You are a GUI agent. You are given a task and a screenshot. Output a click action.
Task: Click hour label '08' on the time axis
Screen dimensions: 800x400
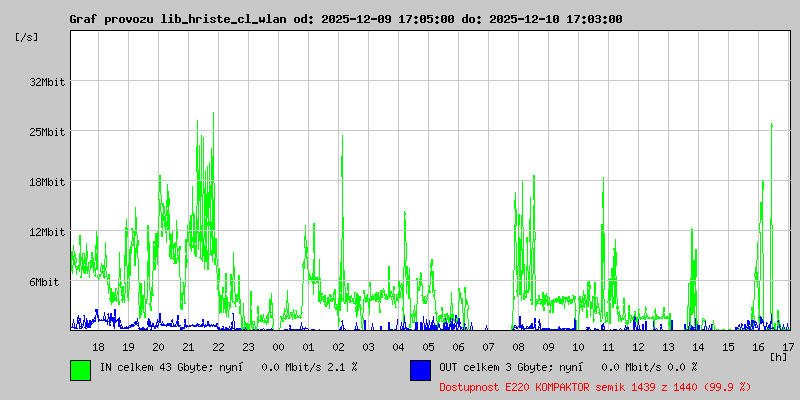[x=518, y=347]
